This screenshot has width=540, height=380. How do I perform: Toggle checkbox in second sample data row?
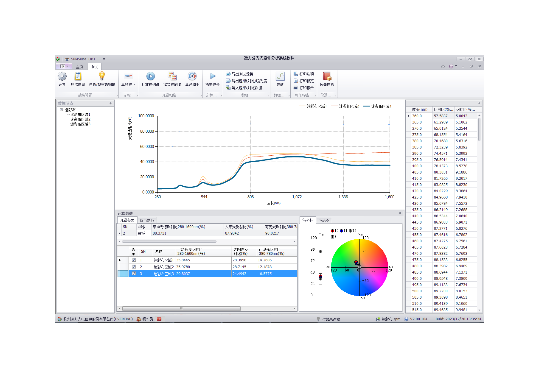pyautogui.click(x=134, y=267)
